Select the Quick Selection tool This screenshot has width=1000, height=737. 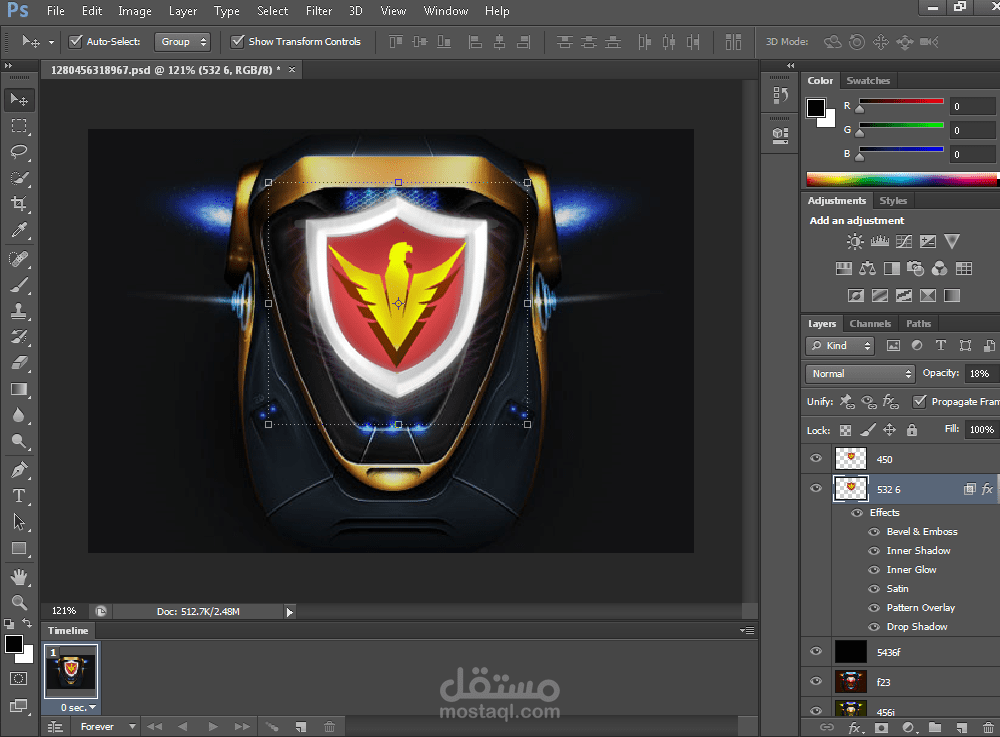click(x=19, y=178)
